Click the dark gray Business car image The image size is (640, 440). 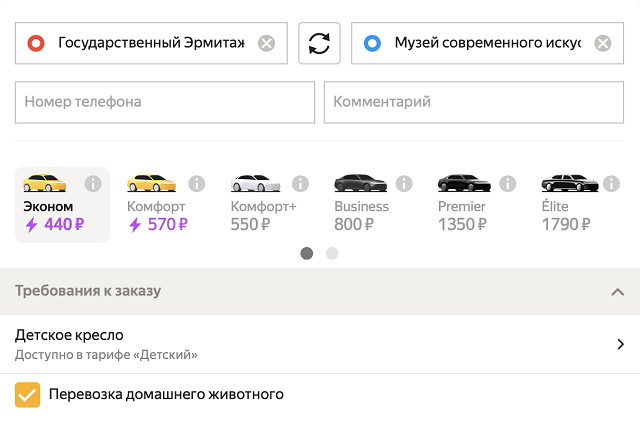[x=360, y=183]
